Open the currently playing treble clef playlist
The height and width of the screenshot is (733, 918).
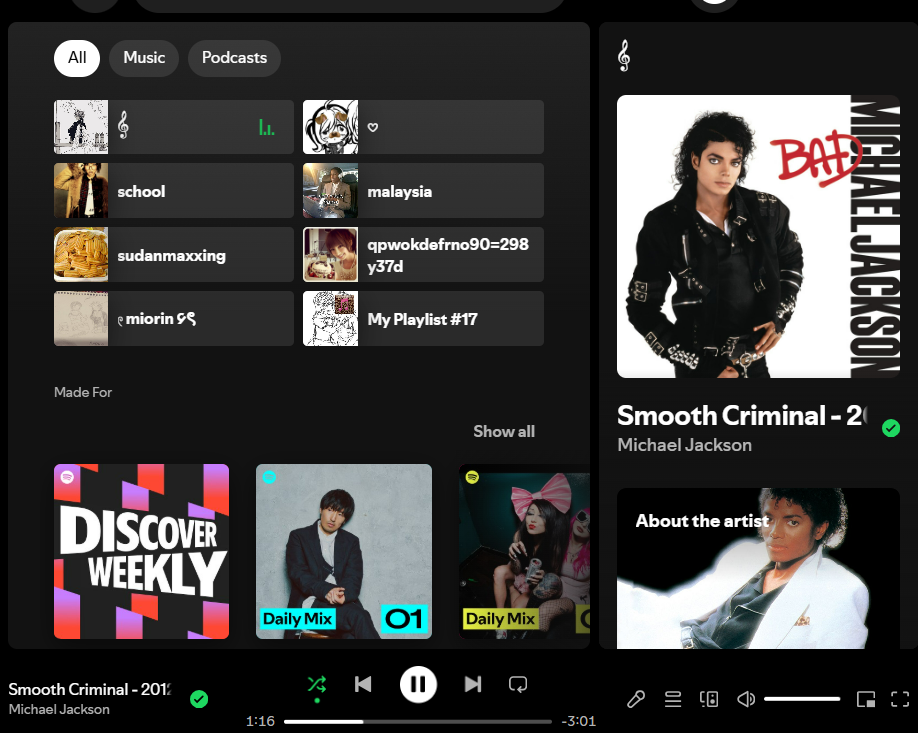[174, 127]
